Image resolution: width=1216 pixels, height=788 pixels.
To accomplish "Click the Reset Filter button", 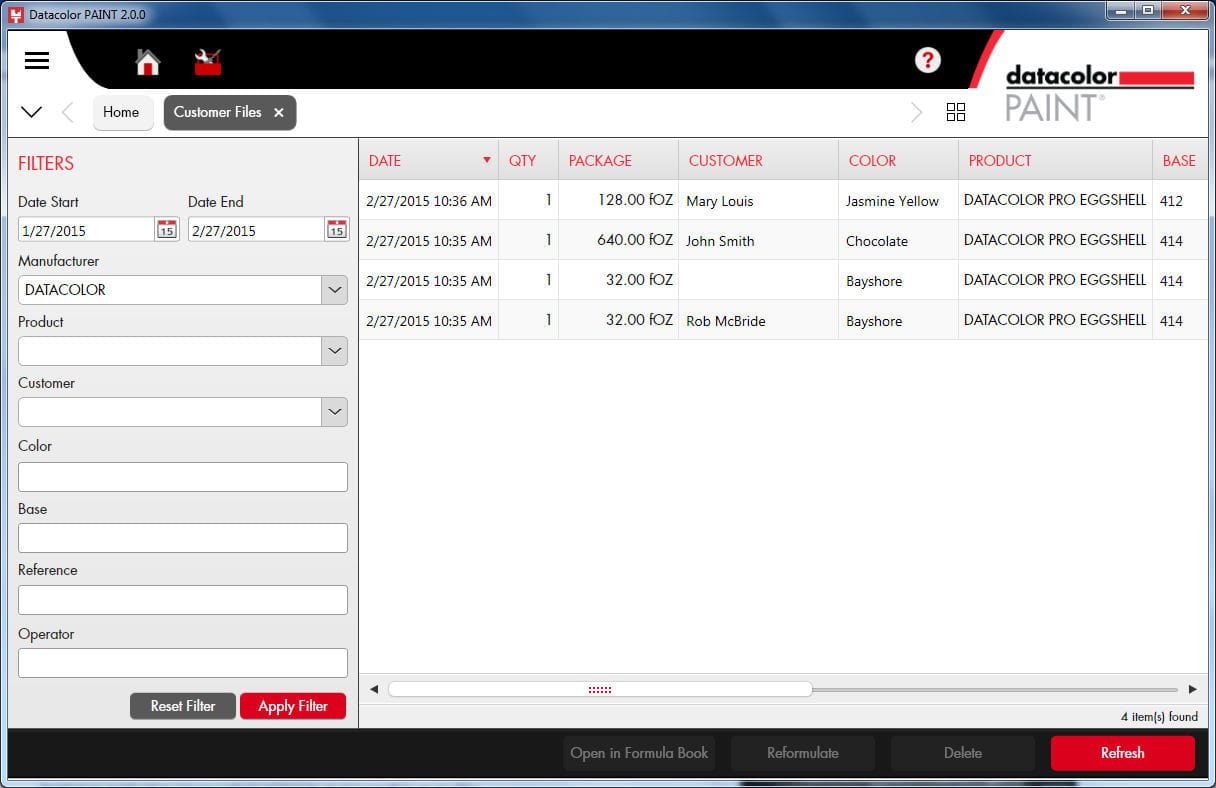I will coord(183,706).
